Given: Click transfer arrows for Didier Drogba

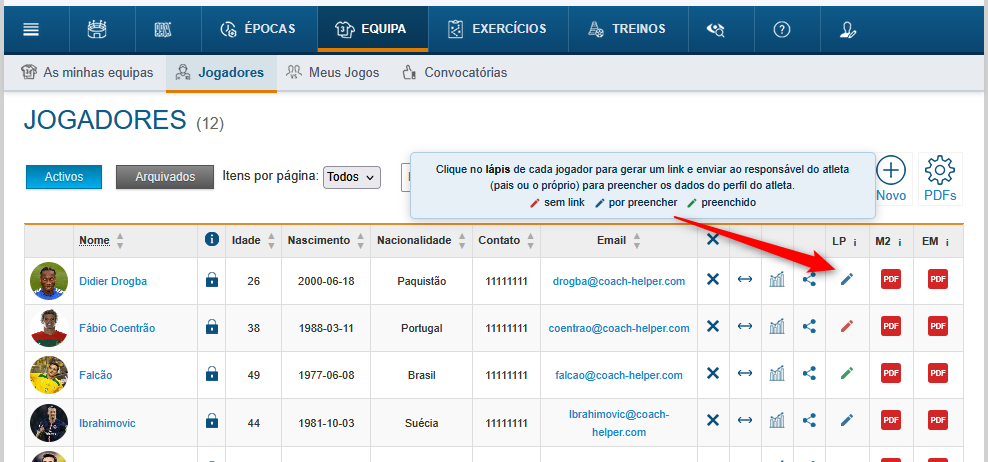Looking at the screenshot, I should (745, 279).
